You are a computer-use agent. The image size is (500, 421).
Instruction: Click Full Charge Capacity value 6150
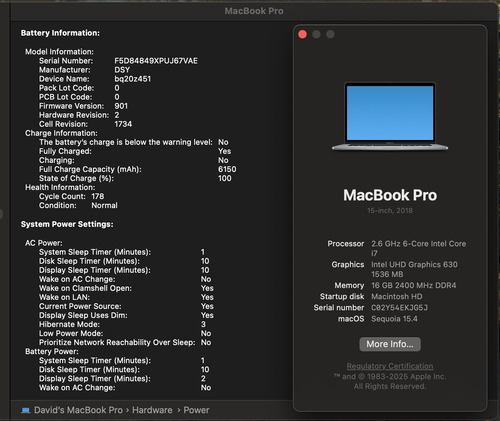point(227,169)
